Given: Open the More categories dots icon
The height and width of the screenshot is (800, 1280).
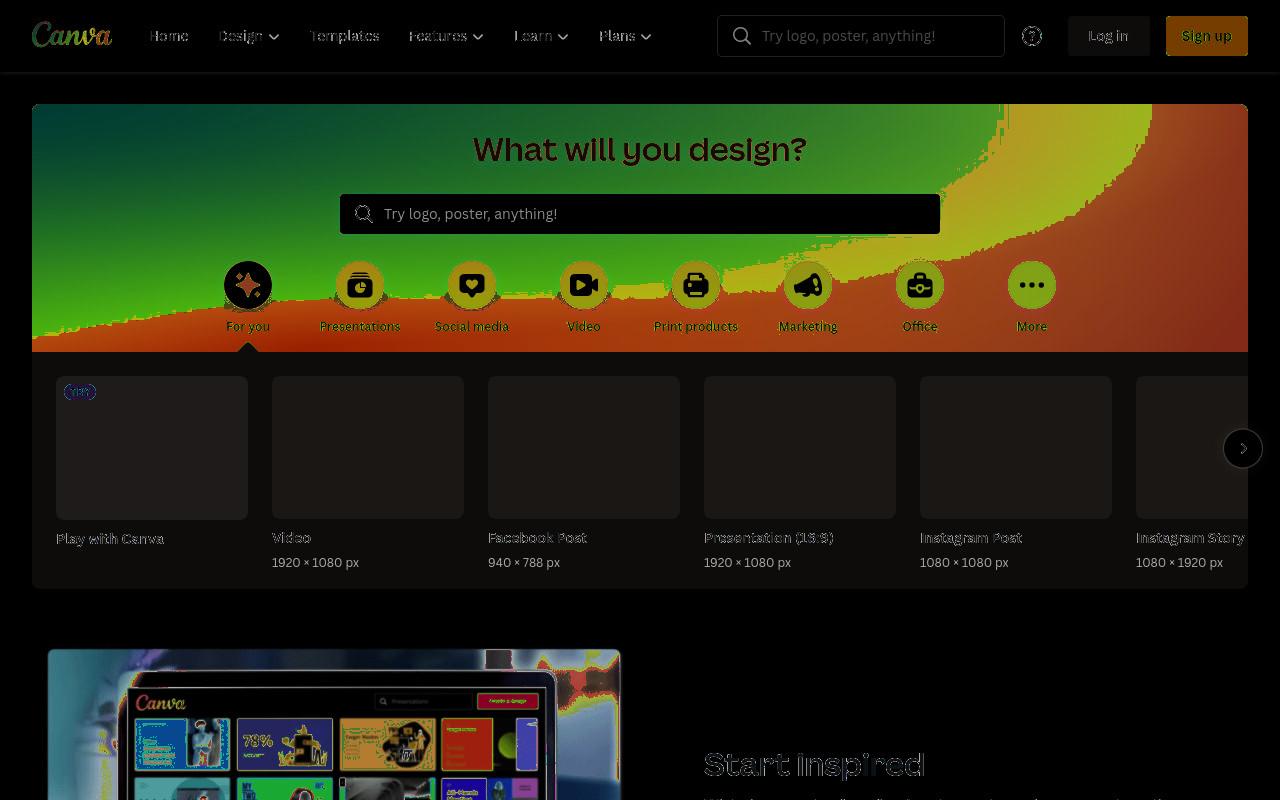Looking at the screenshot, I should click(x=1032, y=285).
